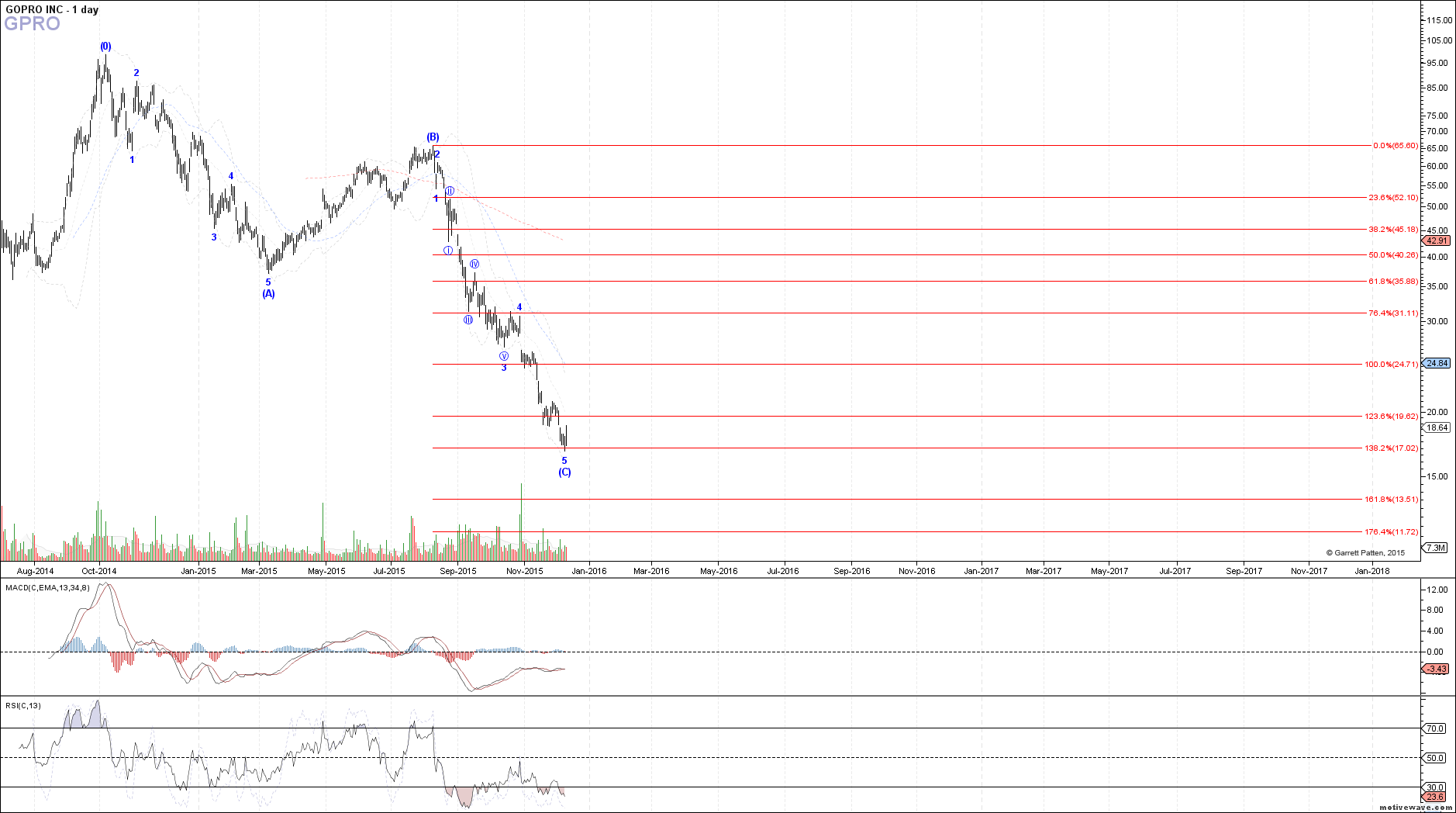Select the 0.0%(65.60) Fibonacci level label
Viewport: 1456px width, 813px height.
coord(1396,146)
